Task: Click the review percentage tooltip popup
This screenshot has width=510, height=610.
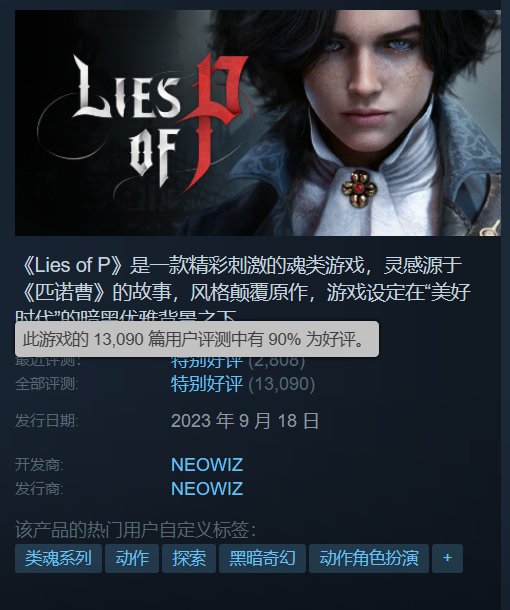Action: click(x=197, y=339)
